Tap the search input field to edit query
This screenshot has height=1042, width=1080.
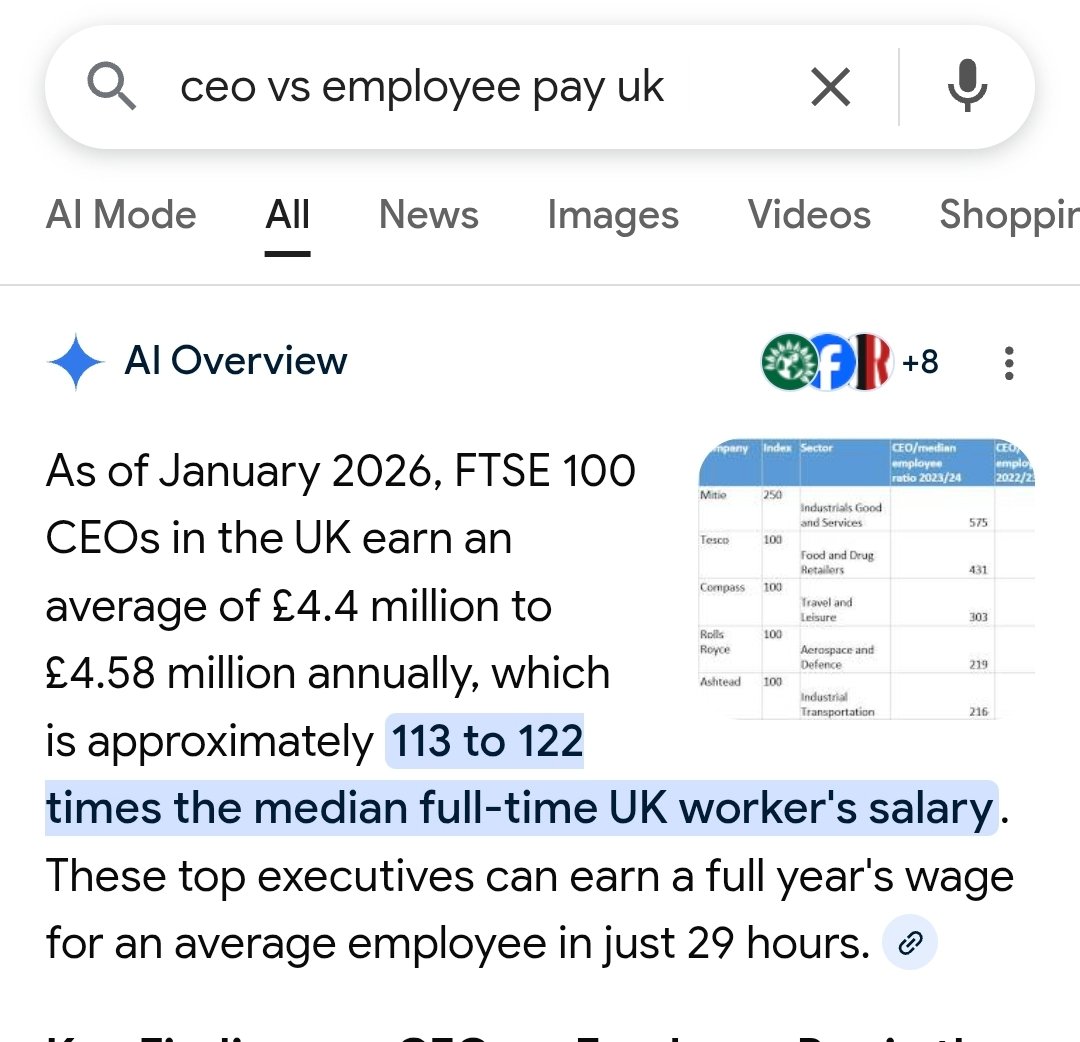[420, 86]
